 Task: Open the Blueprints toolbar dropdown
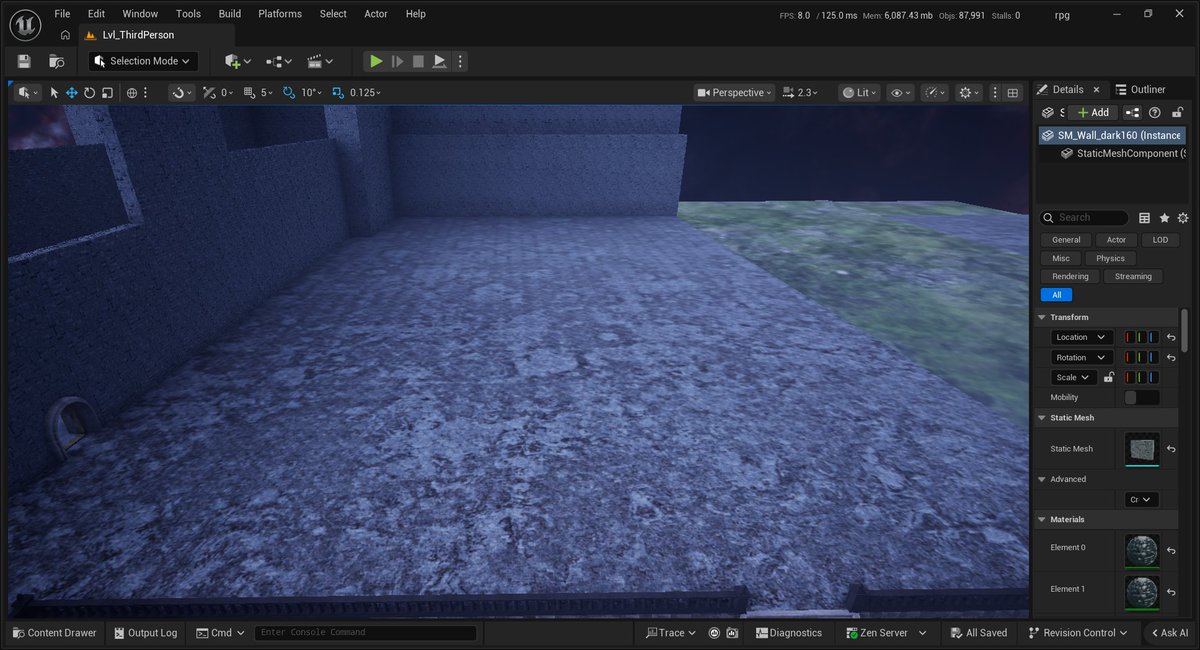click(279, 61)
